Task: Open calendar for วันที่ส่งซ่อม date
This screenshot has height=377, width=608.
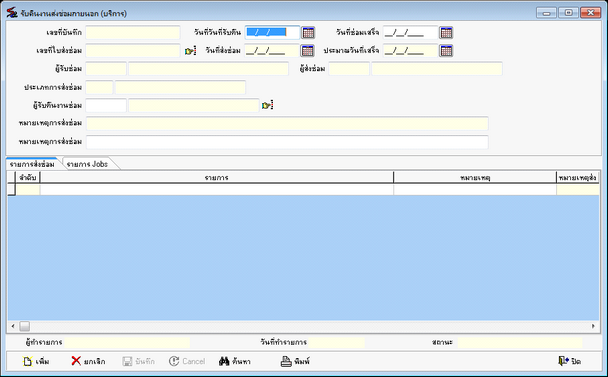Action: click(307, 51)
